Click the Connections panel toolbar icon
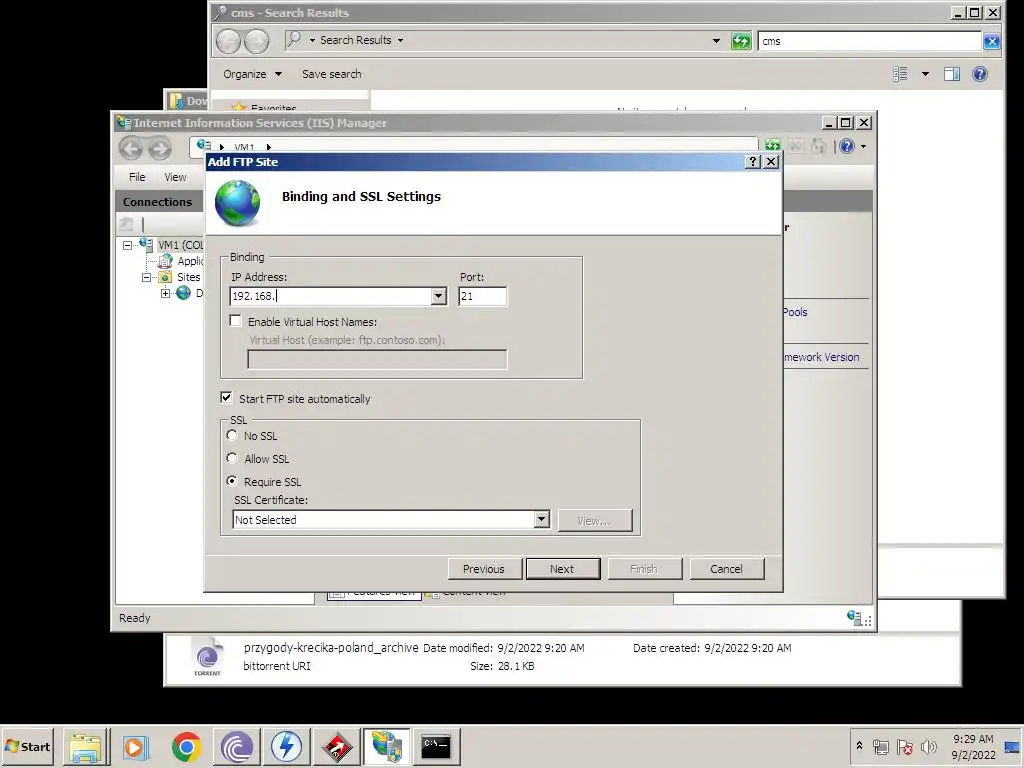1024x768 pixels. pos(127,224)
